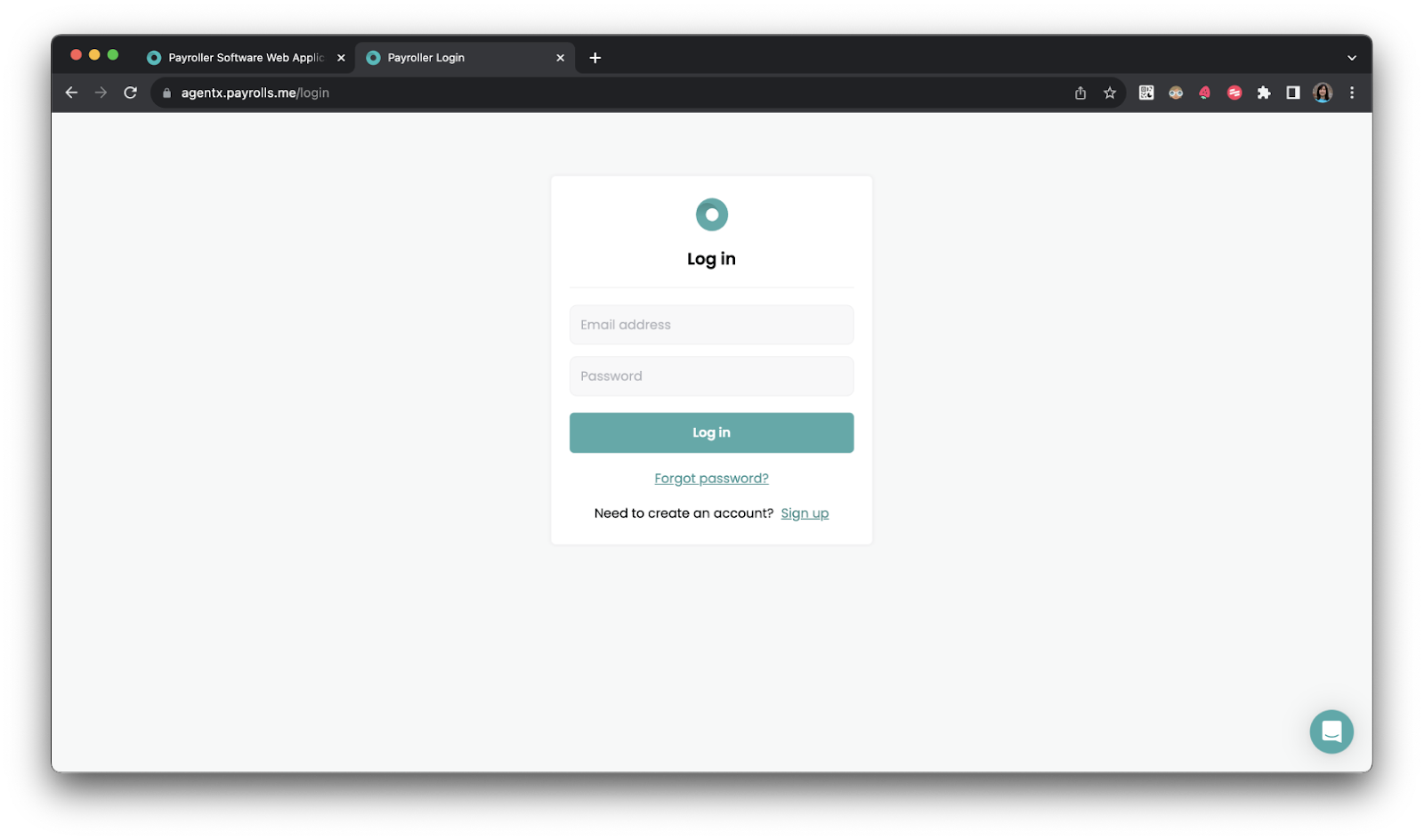Follow the Sign up link
1424x840 pixels.
coord(805,513)
